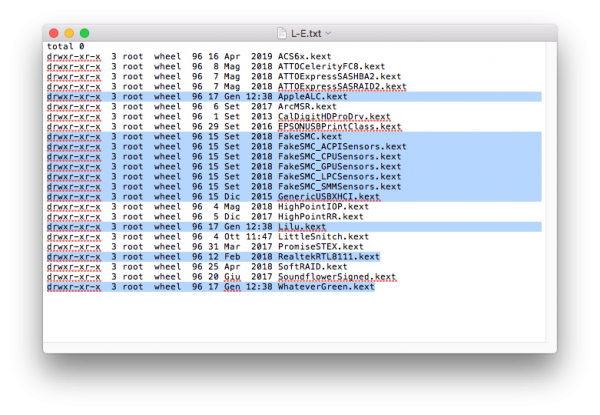Click the HighPointIOP.kext filename

pos(323,207)
